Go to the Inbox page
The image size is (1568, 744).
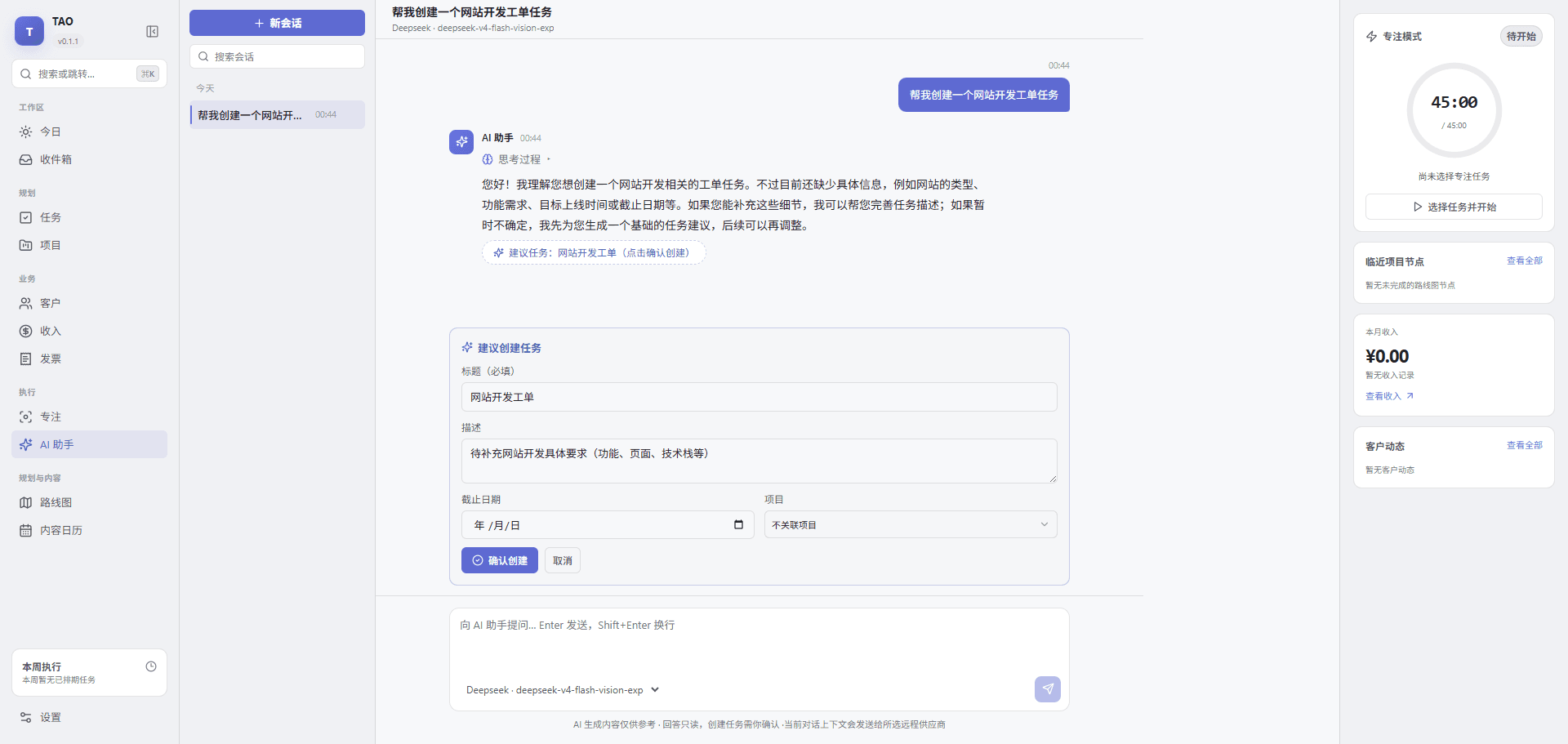(x=89, y=159)
